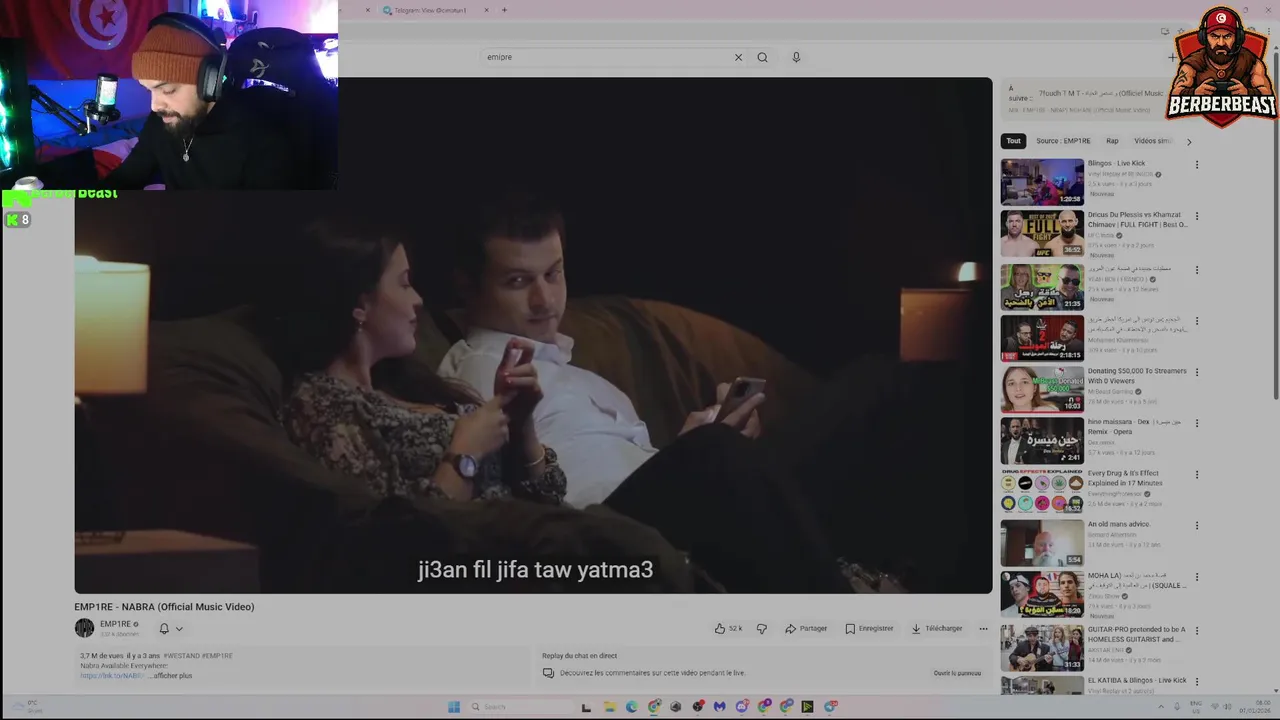This screenshot has width=1280, height=720.
Task: Expand description with afficher plus
Action: coord(172,676)
